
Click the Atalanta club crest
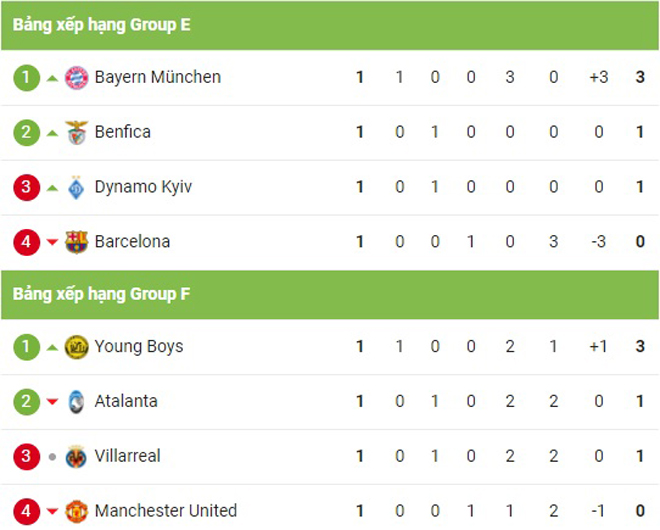[x=77, y=402]
